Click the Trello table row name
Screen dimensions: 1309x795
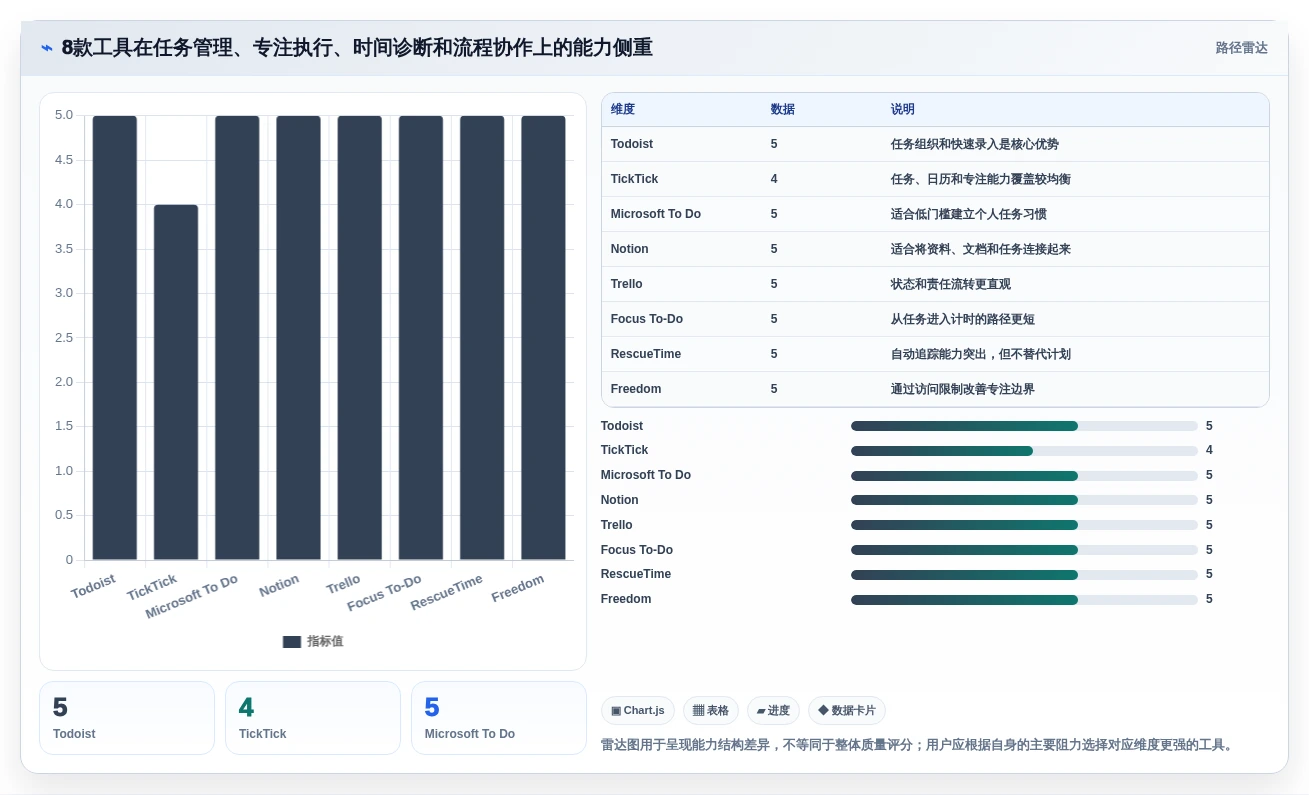pos(627,284)
